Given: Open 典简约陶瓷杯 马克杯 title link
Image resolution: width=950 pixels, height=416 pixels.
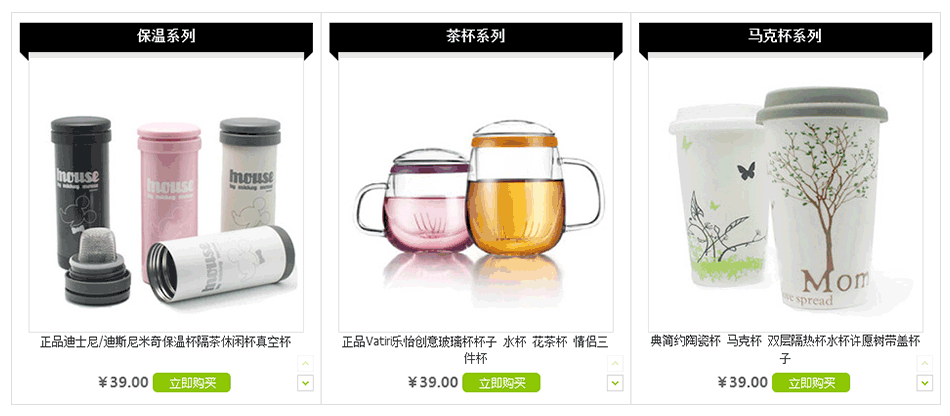Looking at the screenshot, I should coord(785,350).
